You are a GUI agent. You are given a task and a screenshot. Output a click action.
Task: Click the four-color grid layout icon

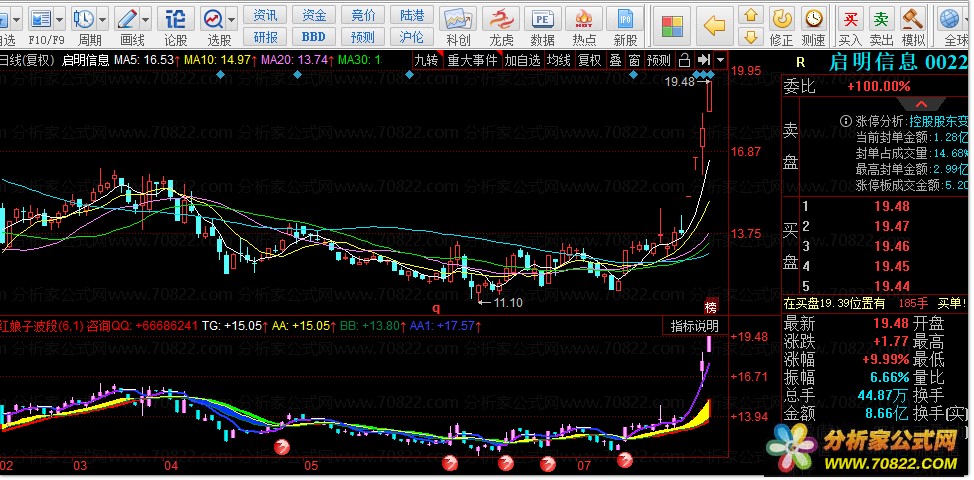click(672, 26)
